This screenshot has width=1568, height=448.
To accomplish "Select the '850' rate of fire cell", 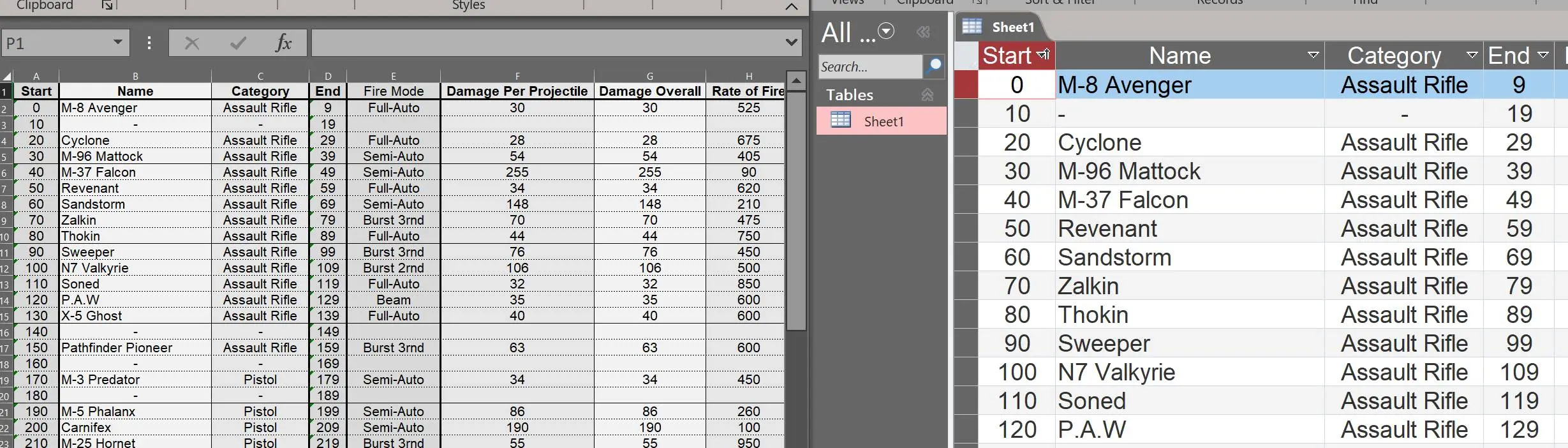I will (x=746, y=284).
